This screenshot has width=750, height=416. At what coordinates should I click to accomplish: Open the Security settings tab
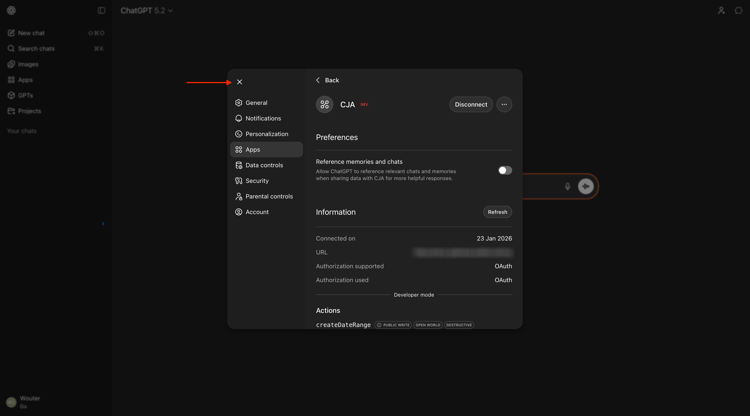point(266,181)
